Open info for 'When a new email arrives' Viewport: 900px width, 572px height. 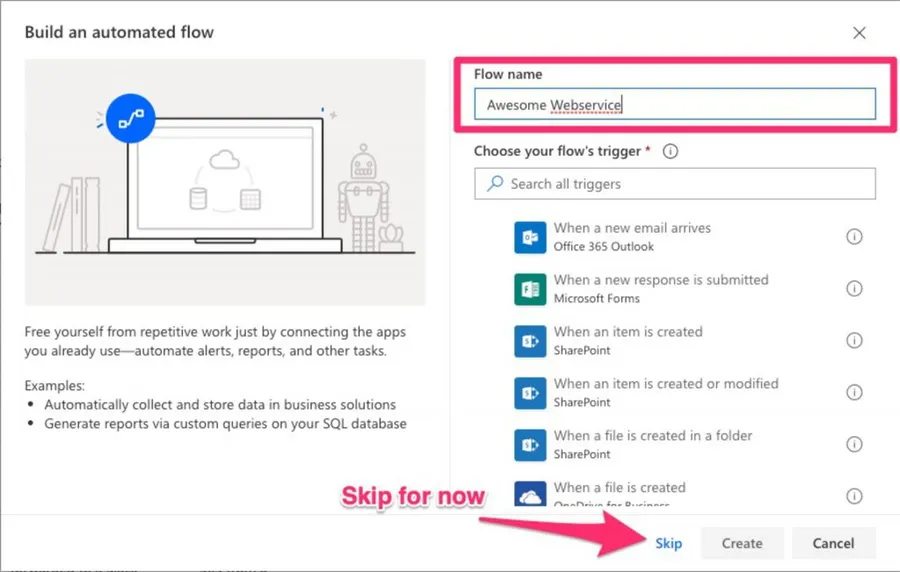854,237
